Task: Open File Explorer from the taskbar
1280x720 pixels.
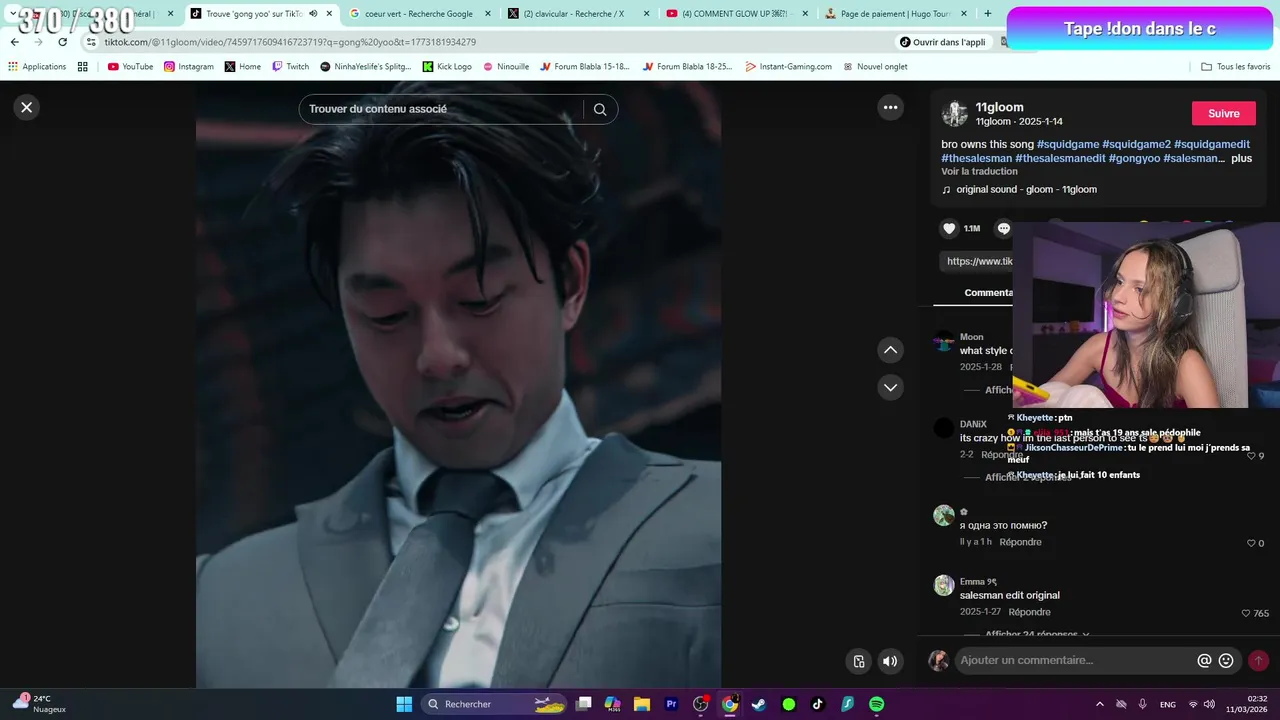Action: (x=642, y=704)
